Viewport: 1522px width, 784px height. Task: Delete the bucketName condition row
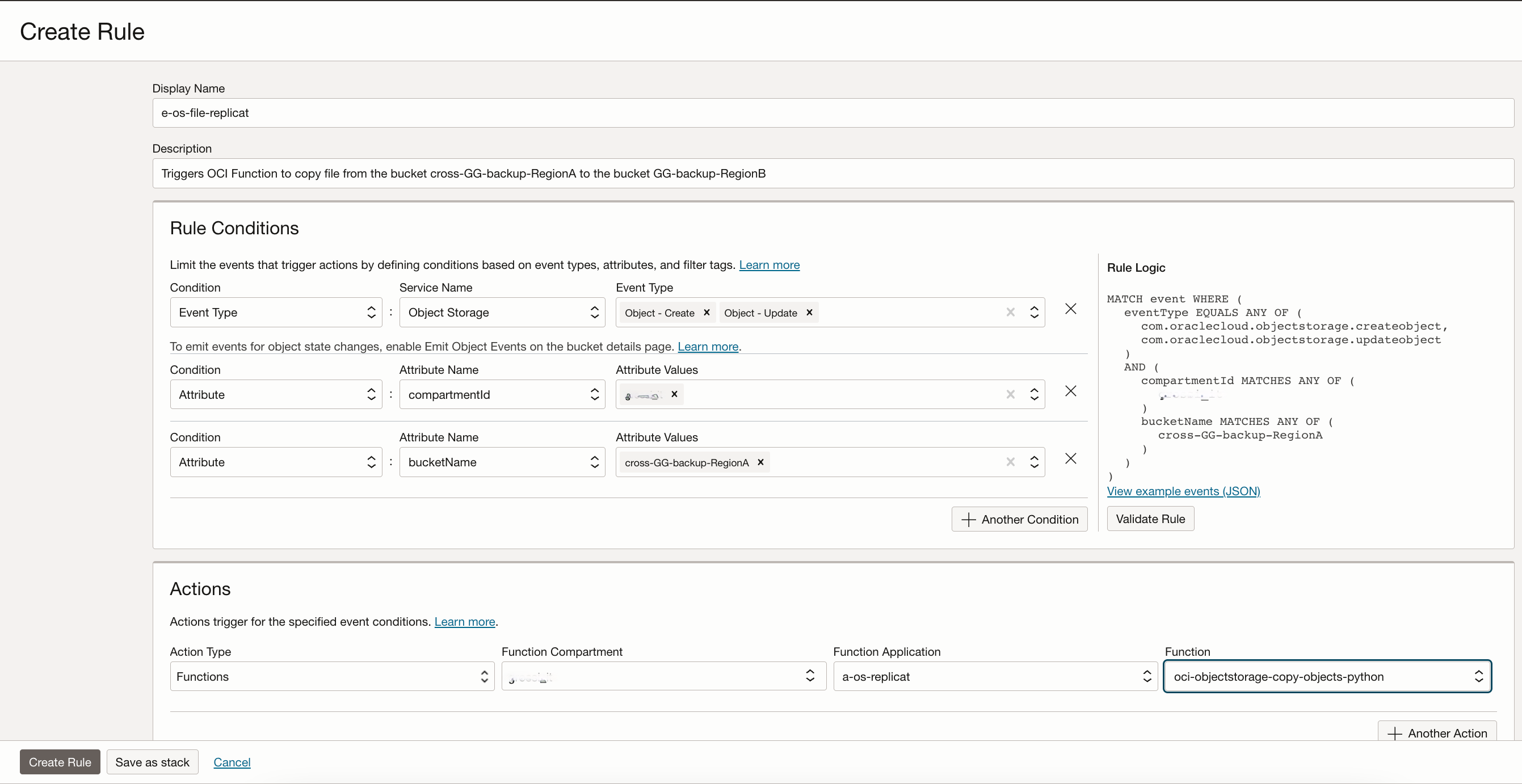tap(1070, 458)
